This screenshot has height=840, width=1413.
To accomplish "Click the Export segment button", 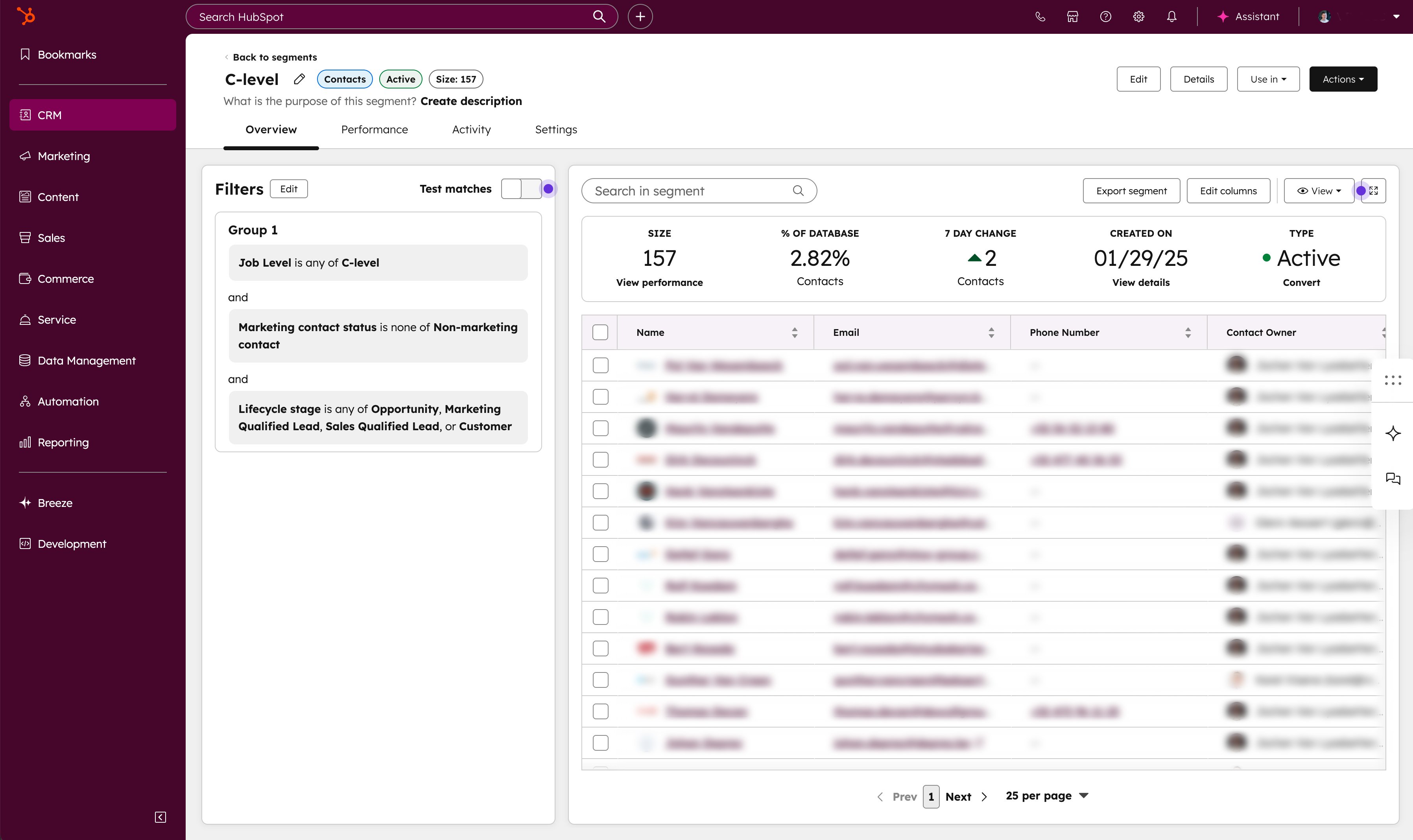I will 1131,191.
